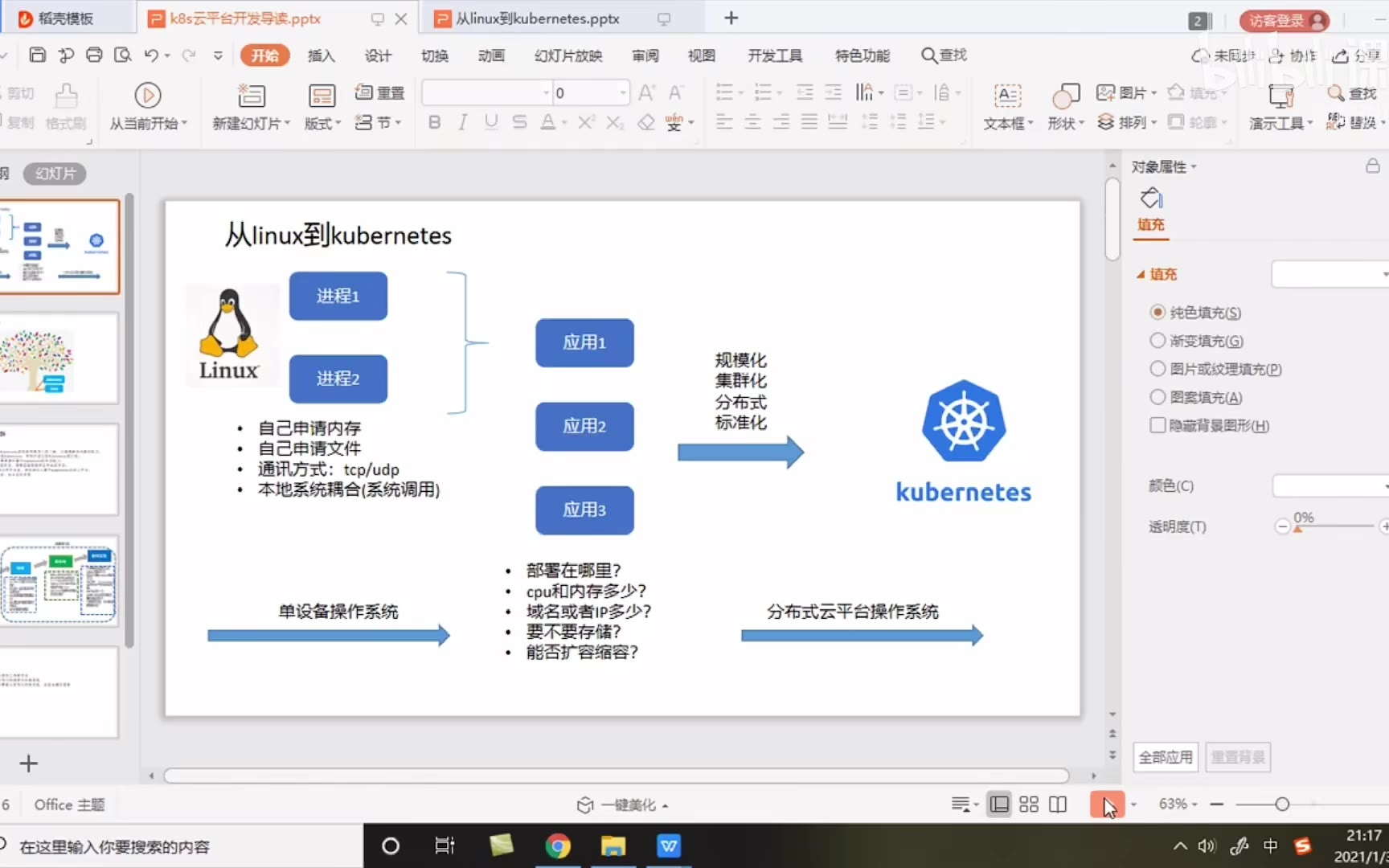This screenshot has height=868, width=1389.
Task: Undo the last action
Action: click(151, 55)
